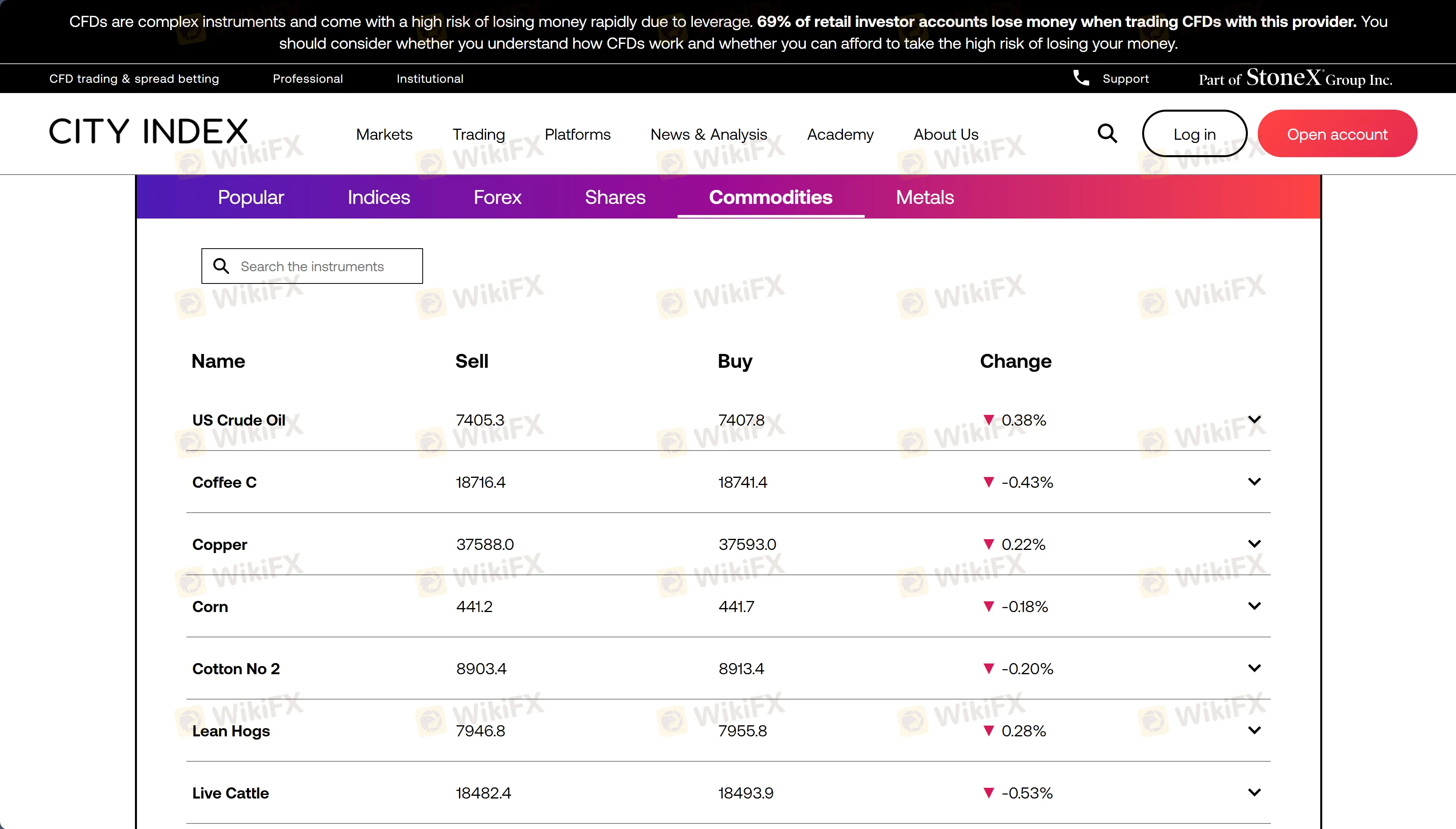Expand the Cotton No 2 row
The image size is (1456, 829).
[1254, 668]
